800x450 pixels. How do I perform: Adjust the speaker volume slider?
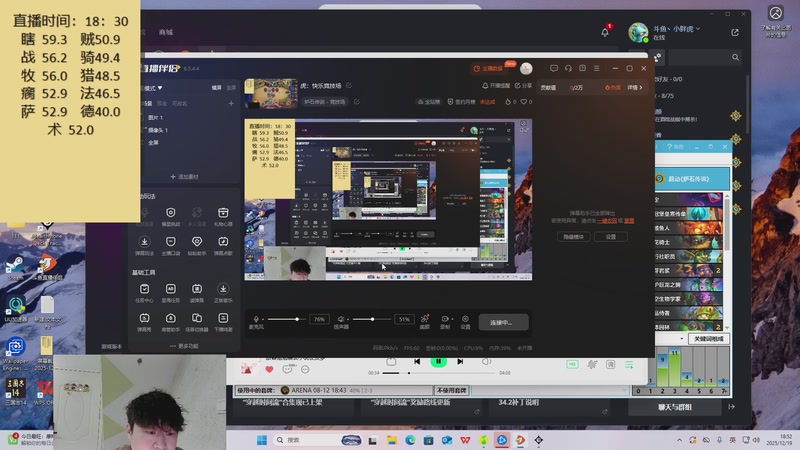pyautogui.click(x=371, y=319)
